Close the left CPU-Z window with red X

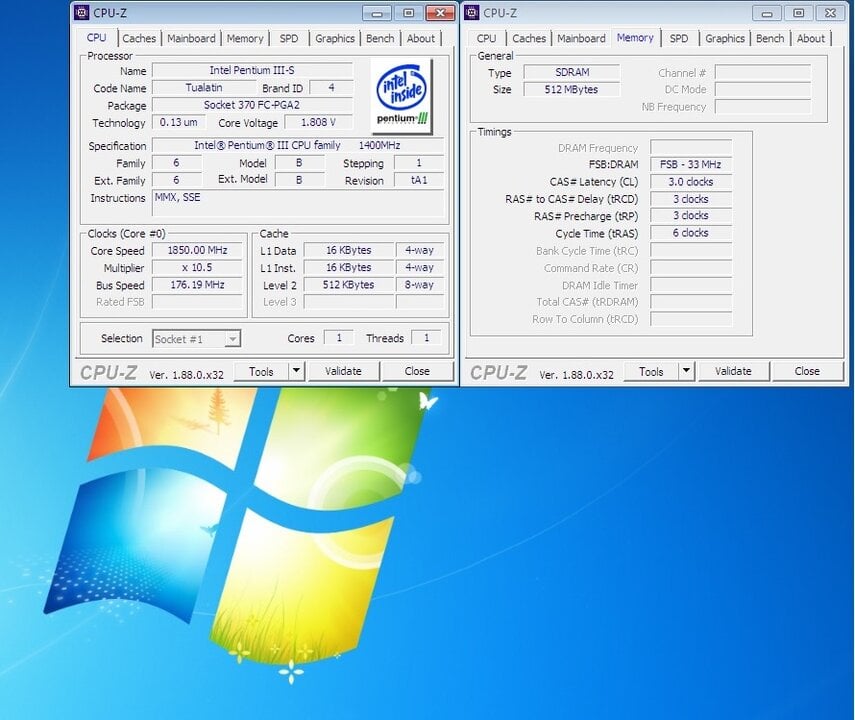tap(441, 13)
